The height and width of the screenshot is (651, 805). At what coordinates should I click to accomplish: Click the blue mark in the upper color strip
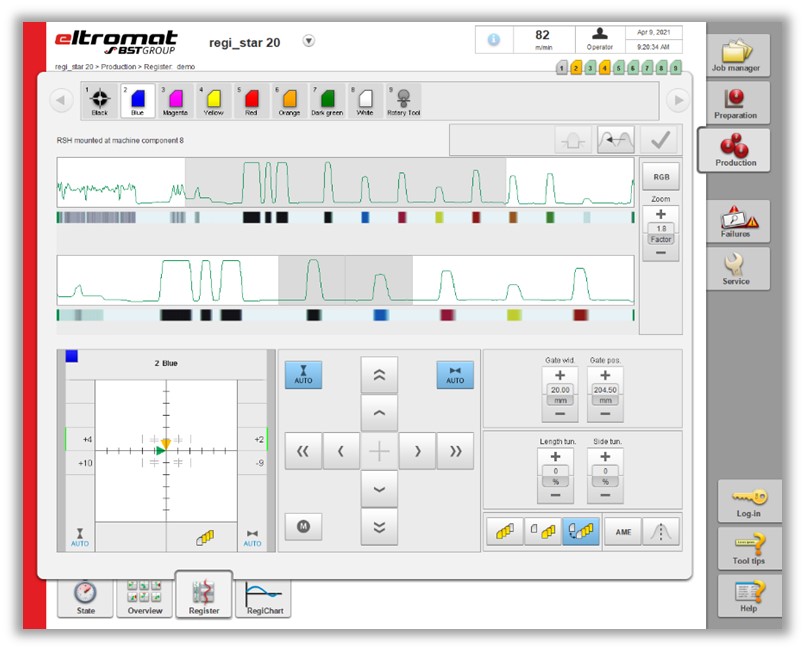pyautogui.click(x=365, y=217)
